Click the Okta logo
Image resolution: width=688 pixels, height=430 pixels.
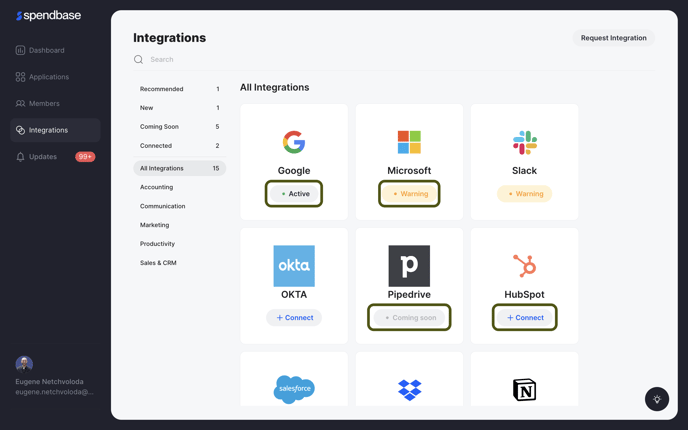click(x=294, y=266)
